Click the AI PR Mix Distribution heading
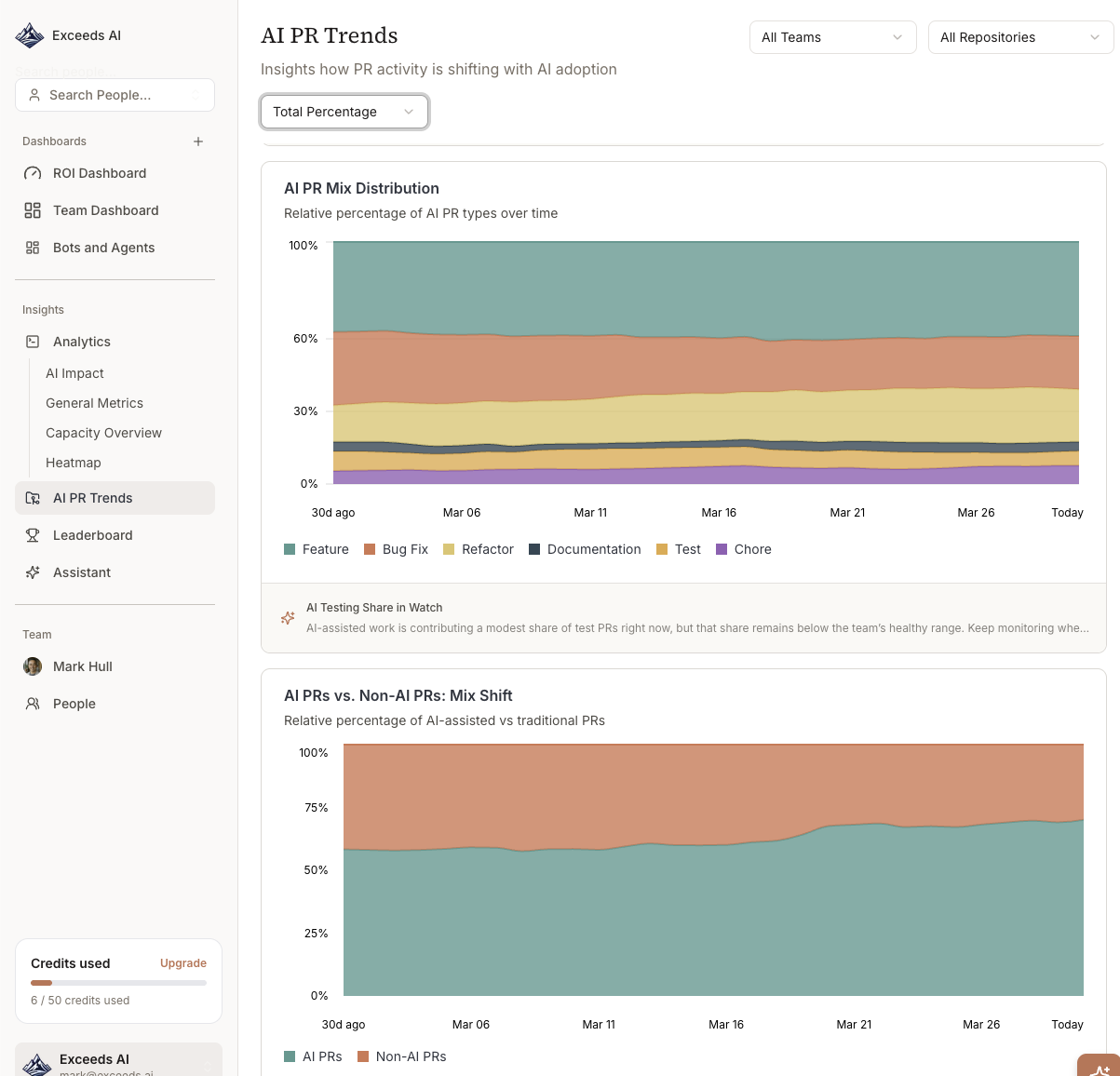Screen dimensions: 1120x1076 pyautogui.click(x=361, y=188)
